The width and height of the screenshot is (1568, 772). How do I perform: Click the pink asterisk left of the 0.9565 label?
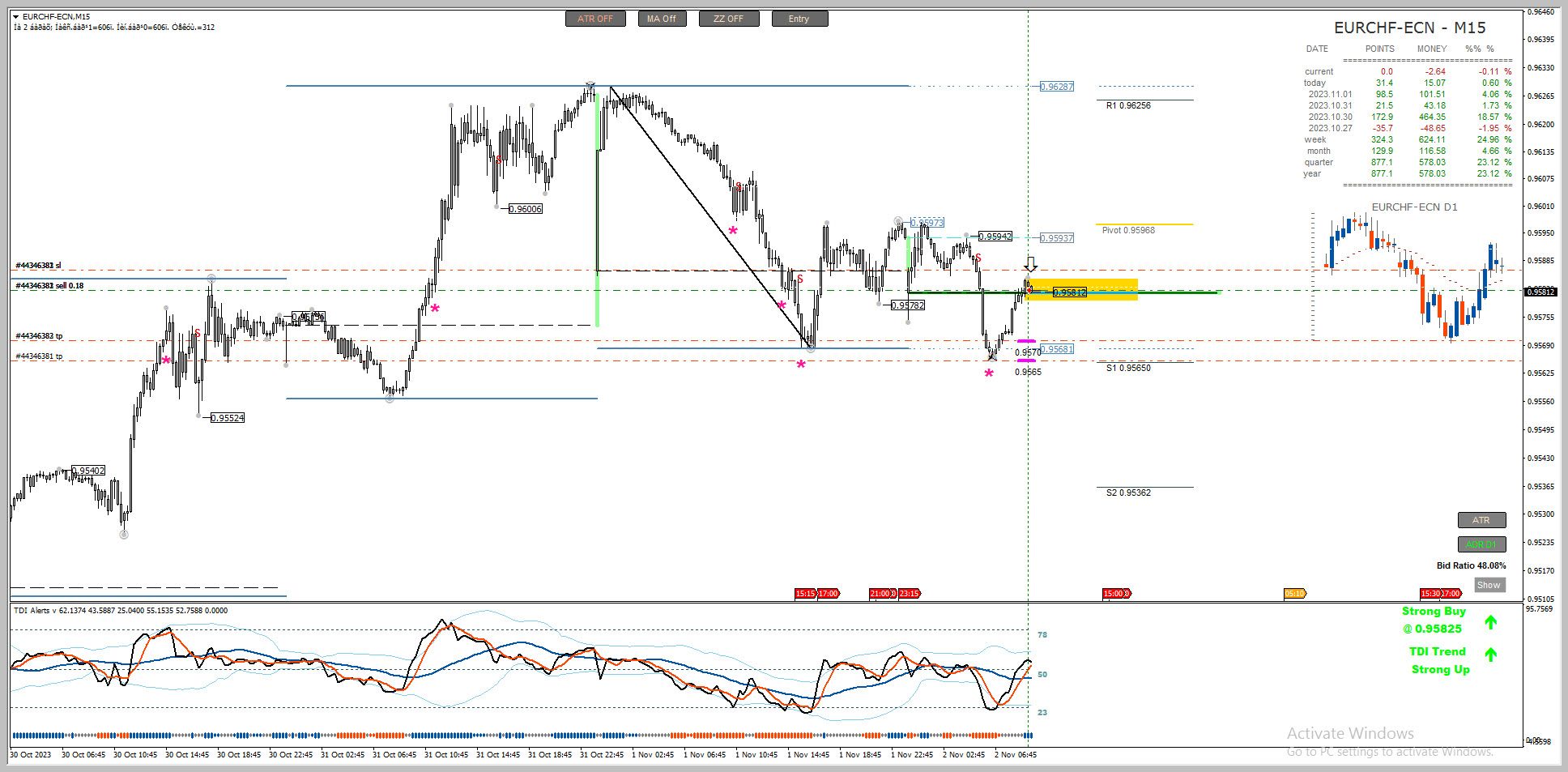pos(989,374)
